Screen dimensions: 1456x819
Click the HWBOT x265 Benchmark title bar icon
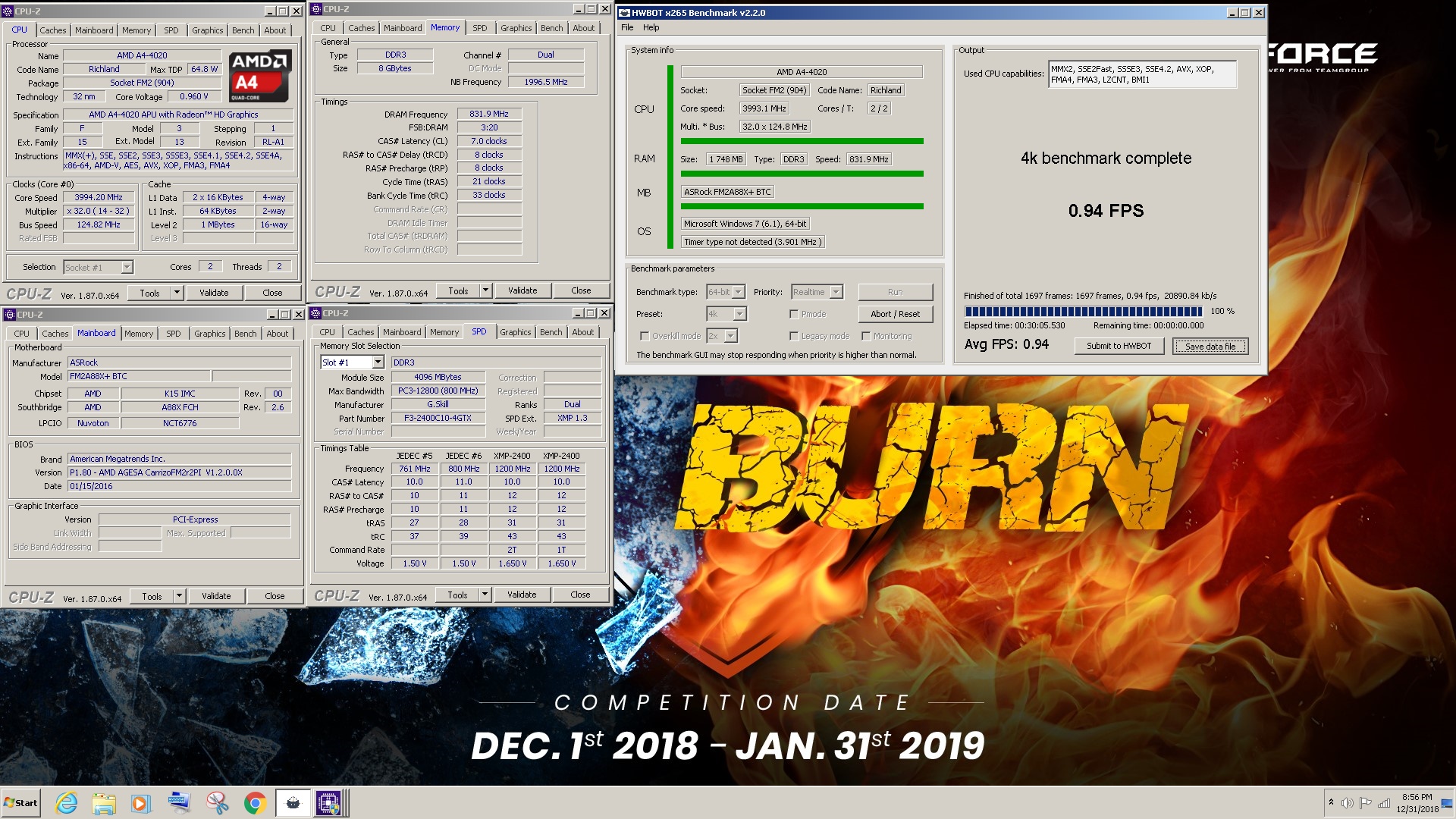pyautogui.click(x=625, y=13)
